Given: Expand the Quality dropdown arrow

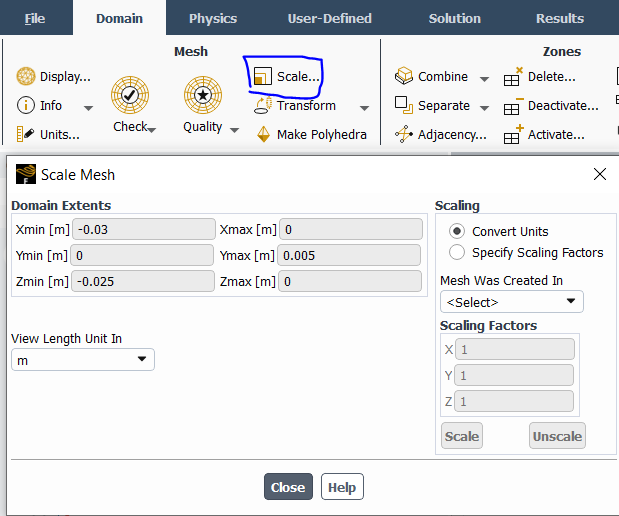Looking at the screenshot, I should [234, 130].
